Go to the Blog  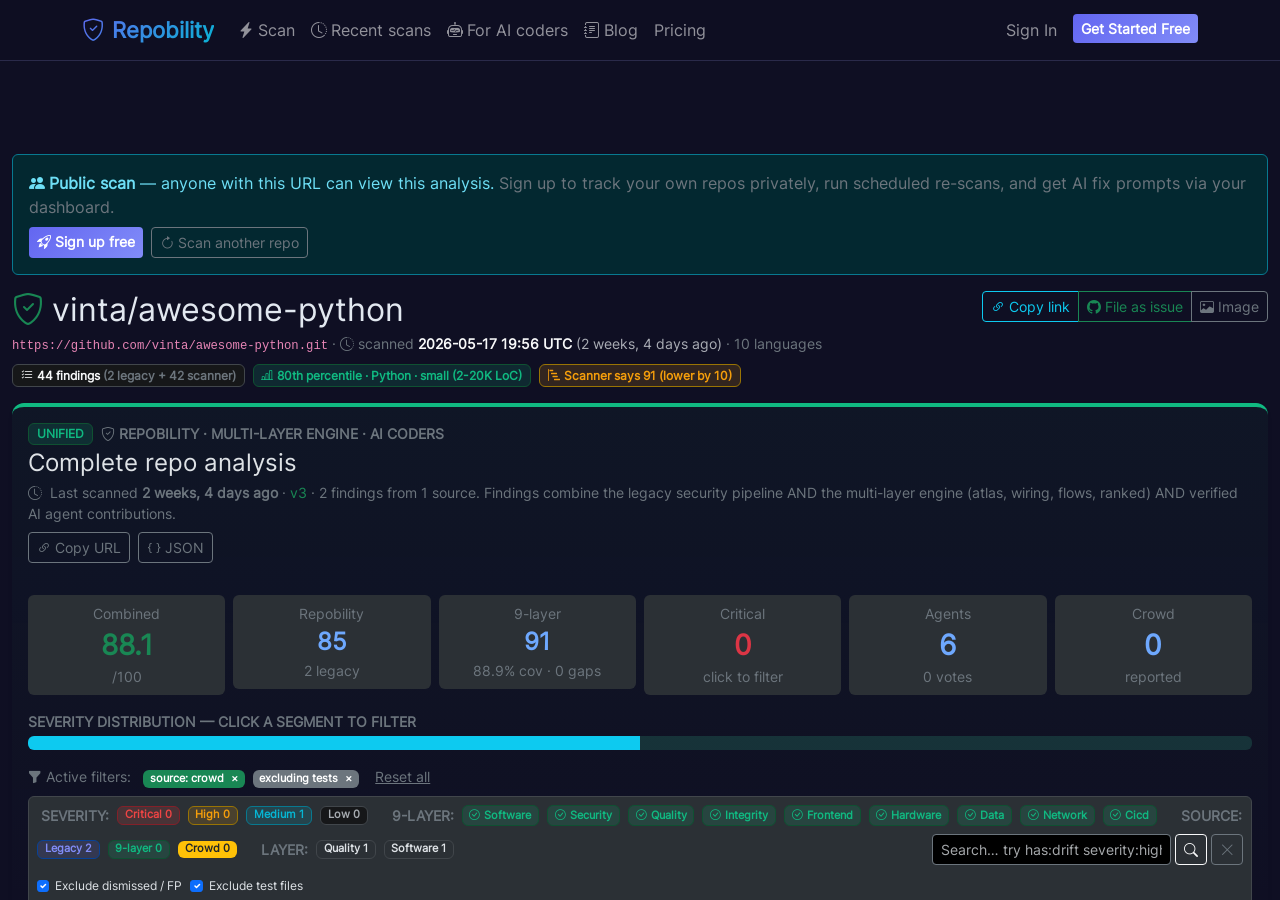611,30
